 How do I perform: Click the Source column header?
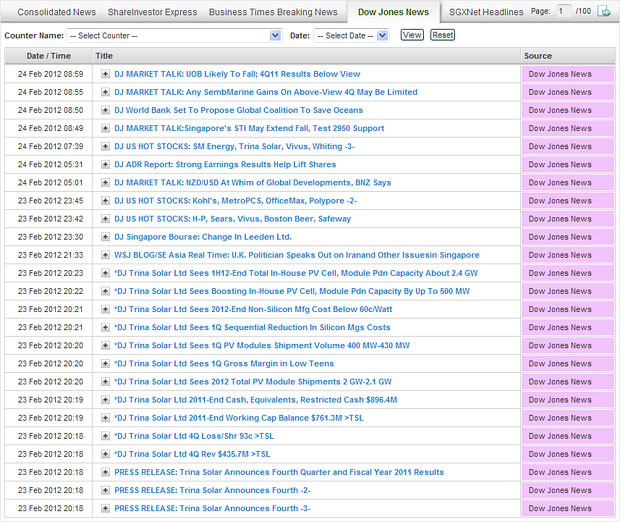(568, 56)
